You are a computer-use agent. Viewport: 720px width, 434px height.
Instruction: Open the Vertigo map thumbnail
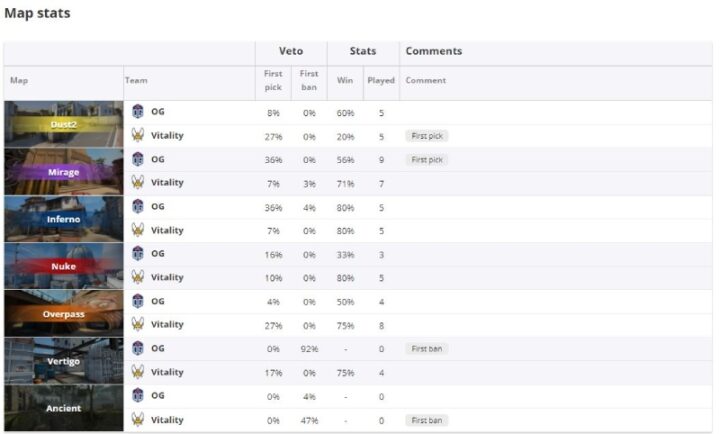tap(63, 360)
